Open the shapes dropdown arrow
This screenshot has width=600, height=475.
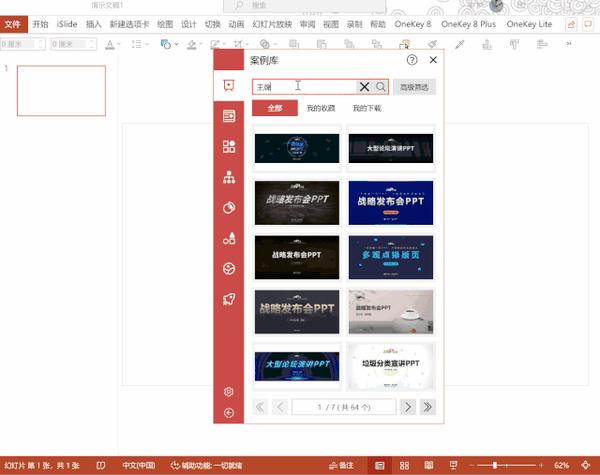pos(176,44)
